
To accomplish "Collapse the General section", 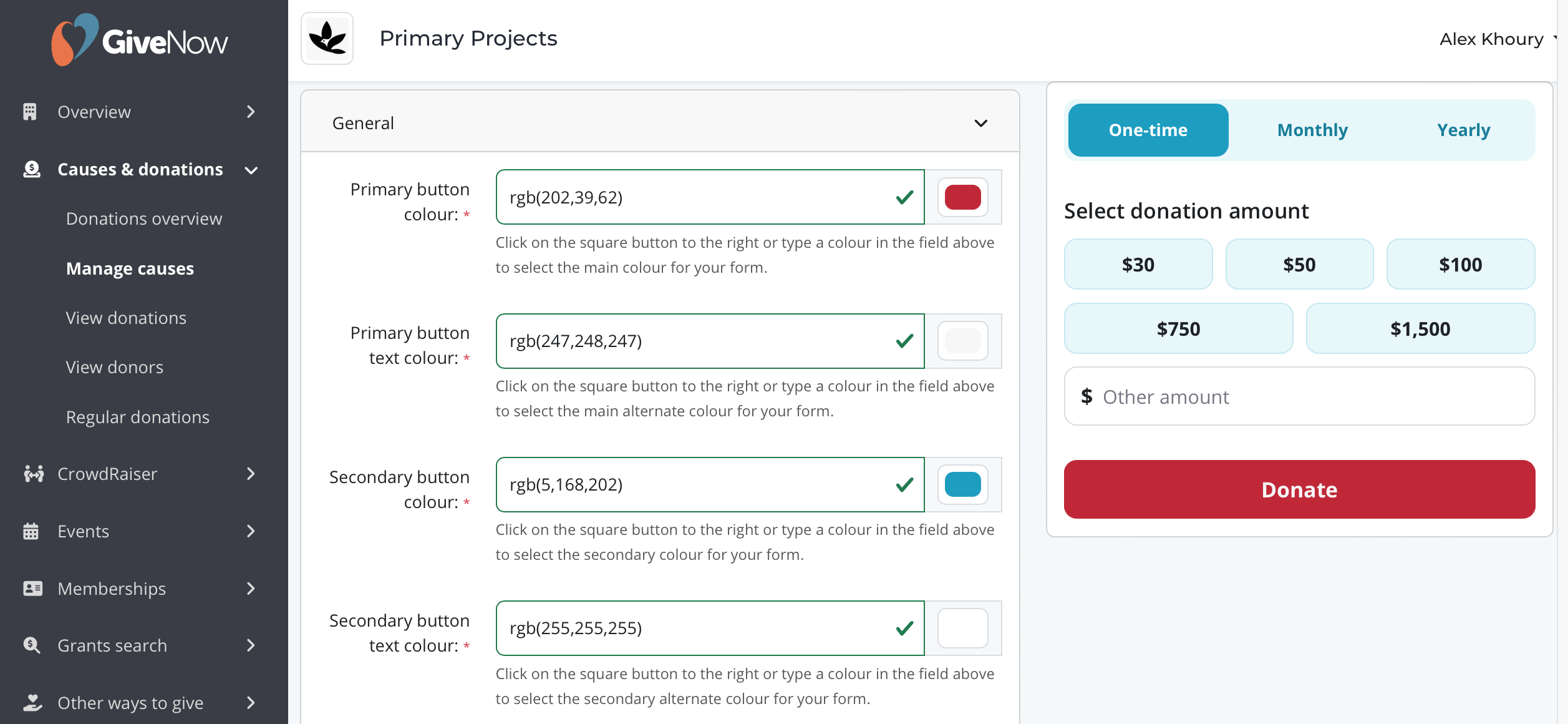I will [x=980, y=123].
